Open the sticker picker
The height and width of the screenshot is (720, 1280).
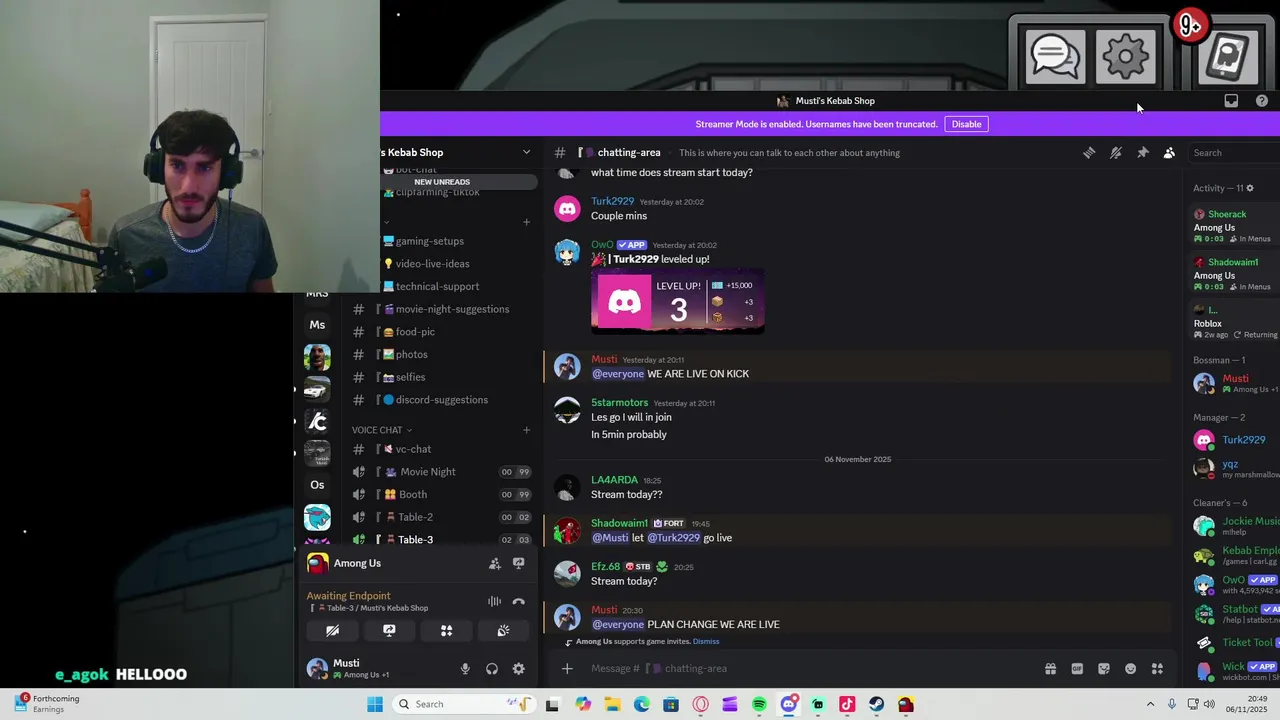[1104, 669]
